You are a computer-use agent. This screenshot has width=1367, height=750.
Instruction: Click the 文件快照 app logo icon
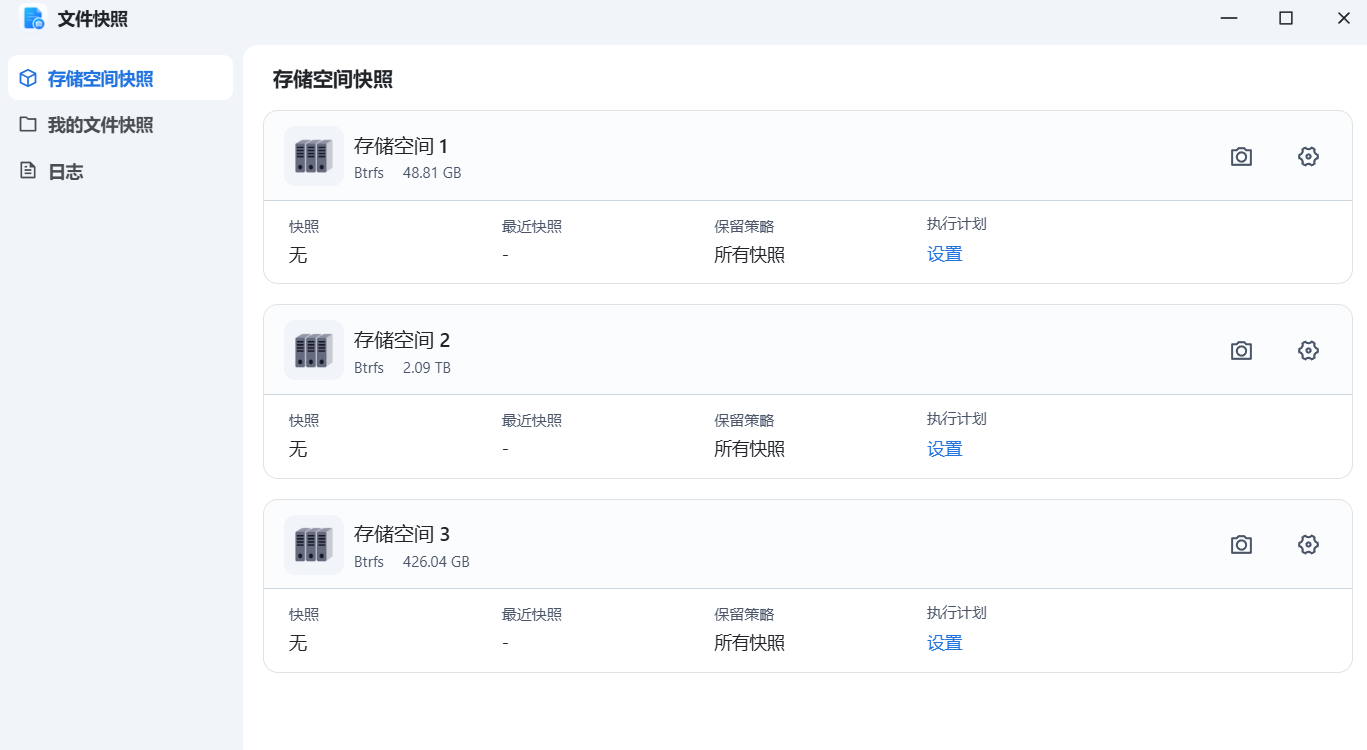pos(35,18)
